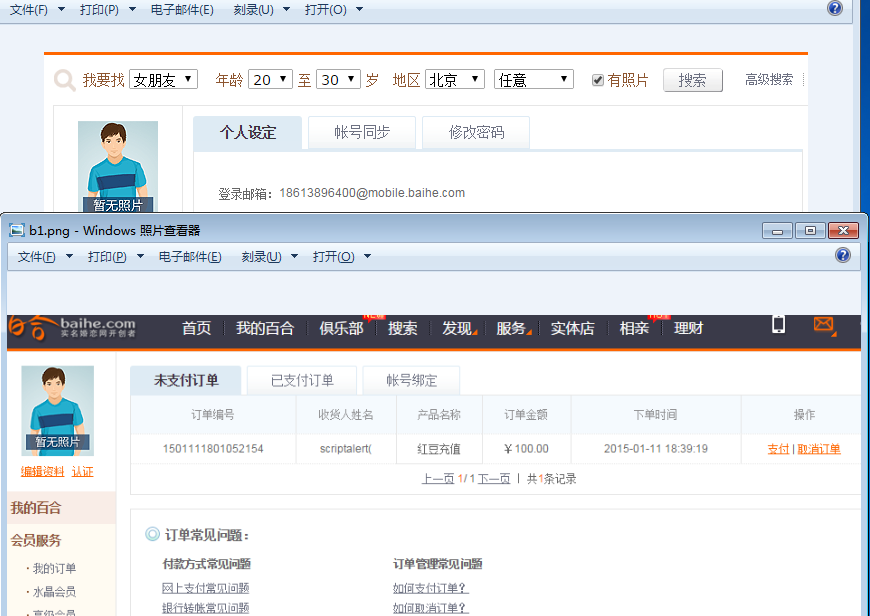Screen dimensions: 870x616
Task: Open the 北京 region dropdown
Action: [x=455, y=80]
